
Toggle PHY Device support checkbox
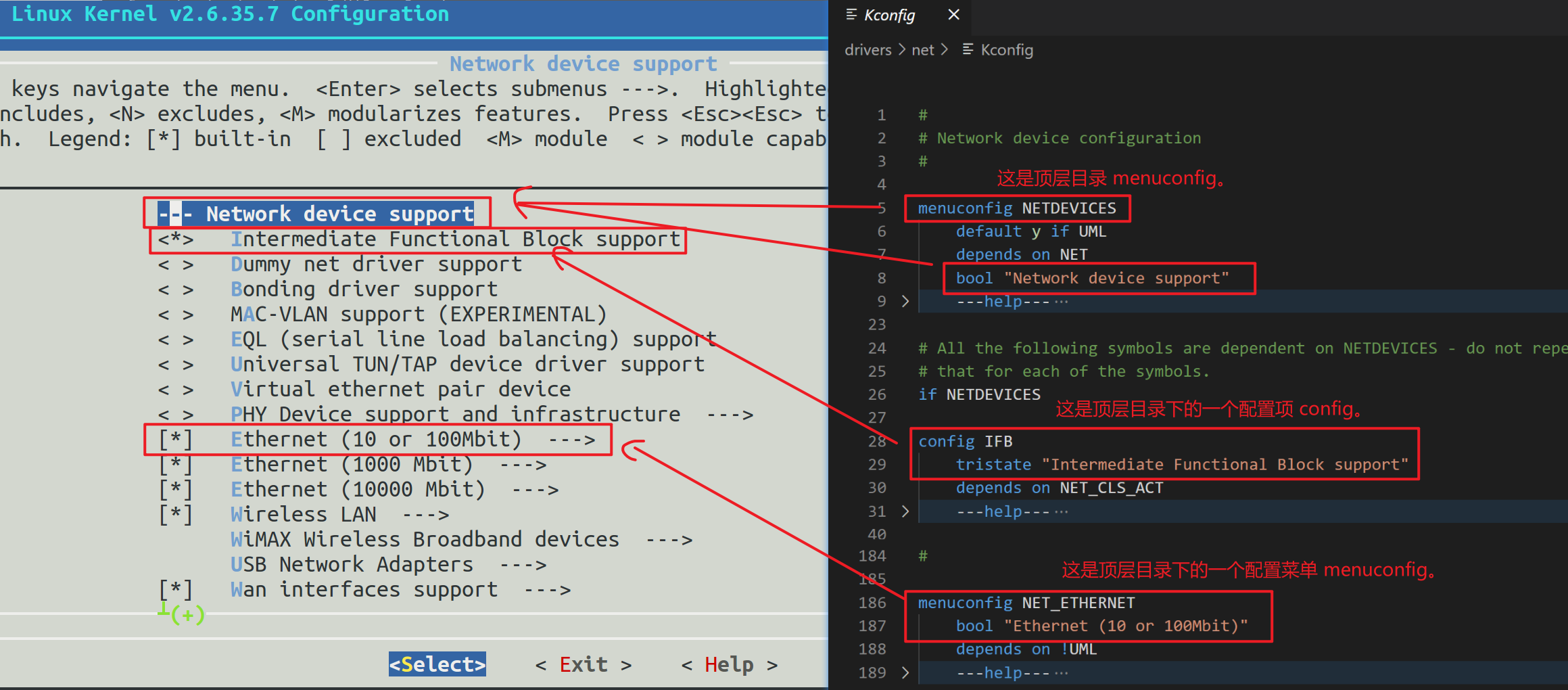click(176, 415)
